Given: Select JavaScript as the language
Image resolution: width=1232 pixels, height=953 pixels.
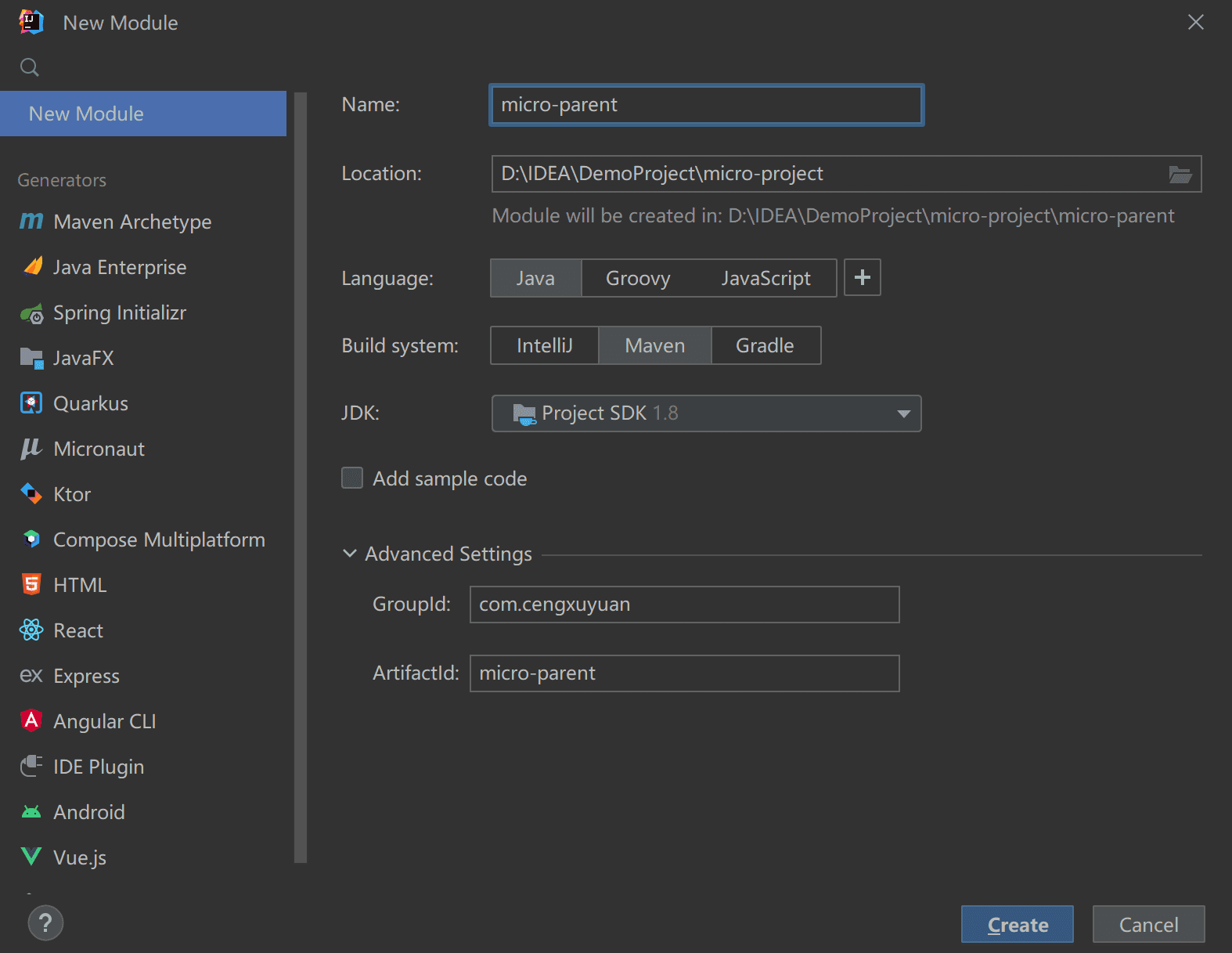Looking at the screenshot, I should [x=765, y=278].
